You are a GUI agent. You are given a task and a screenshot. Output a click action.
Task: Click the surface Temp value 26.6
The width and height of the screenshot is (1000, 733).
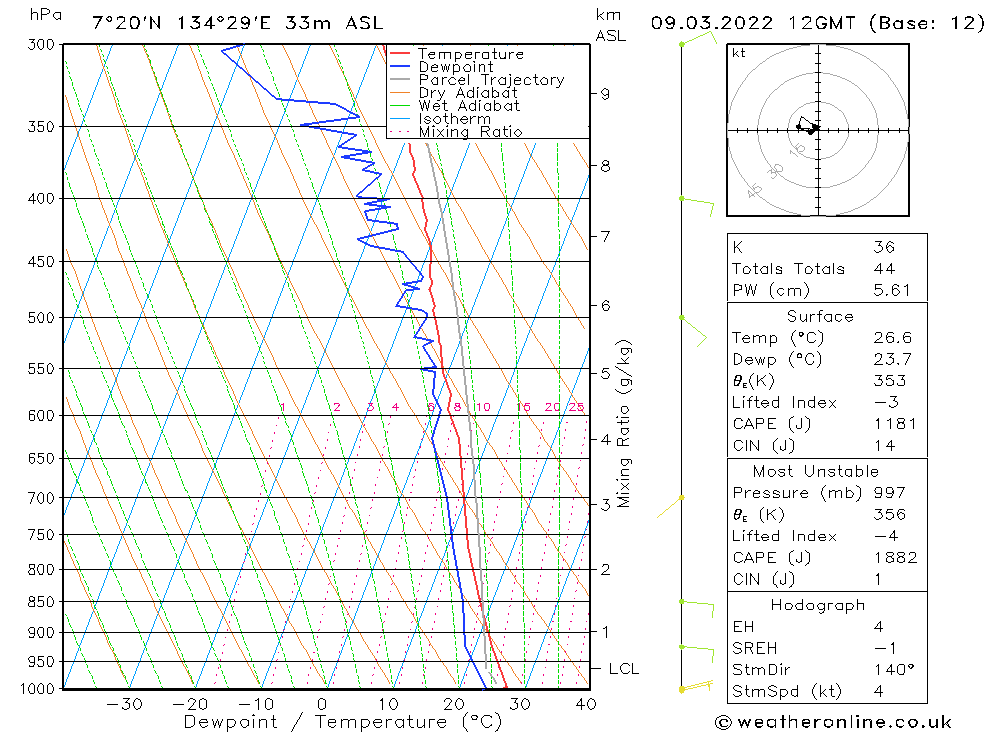point(892,337)
